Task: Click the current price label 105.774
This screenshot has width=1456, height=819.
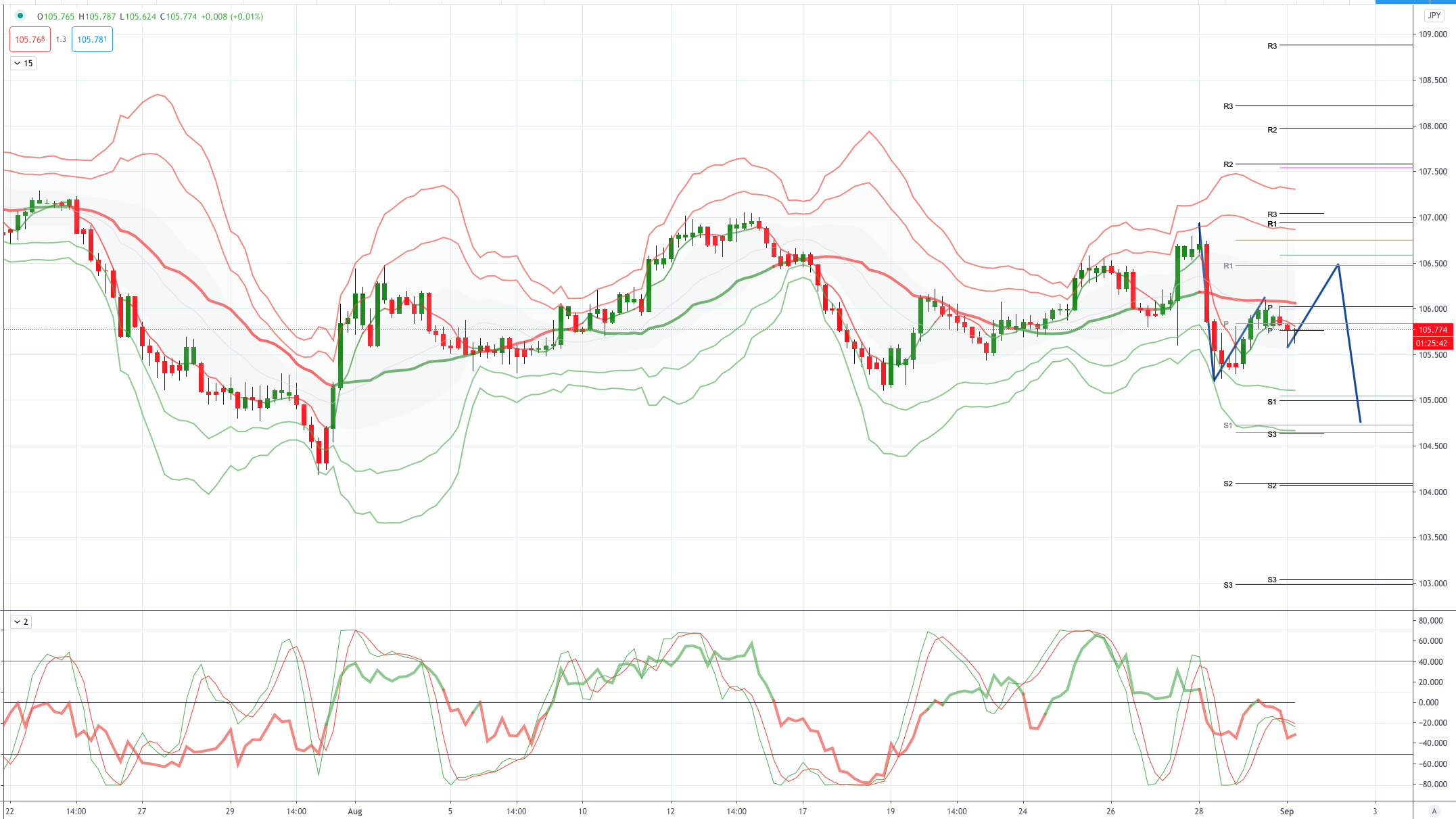Action: click(1433, 330)
